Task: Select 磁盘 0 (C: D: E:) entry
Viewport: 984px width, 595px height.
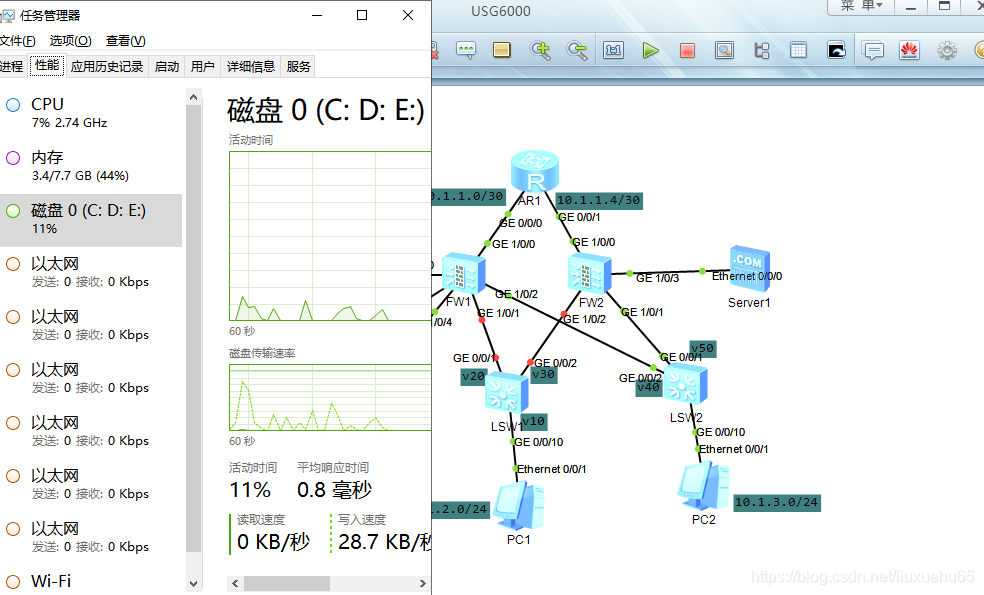Action: coord(91,220)
